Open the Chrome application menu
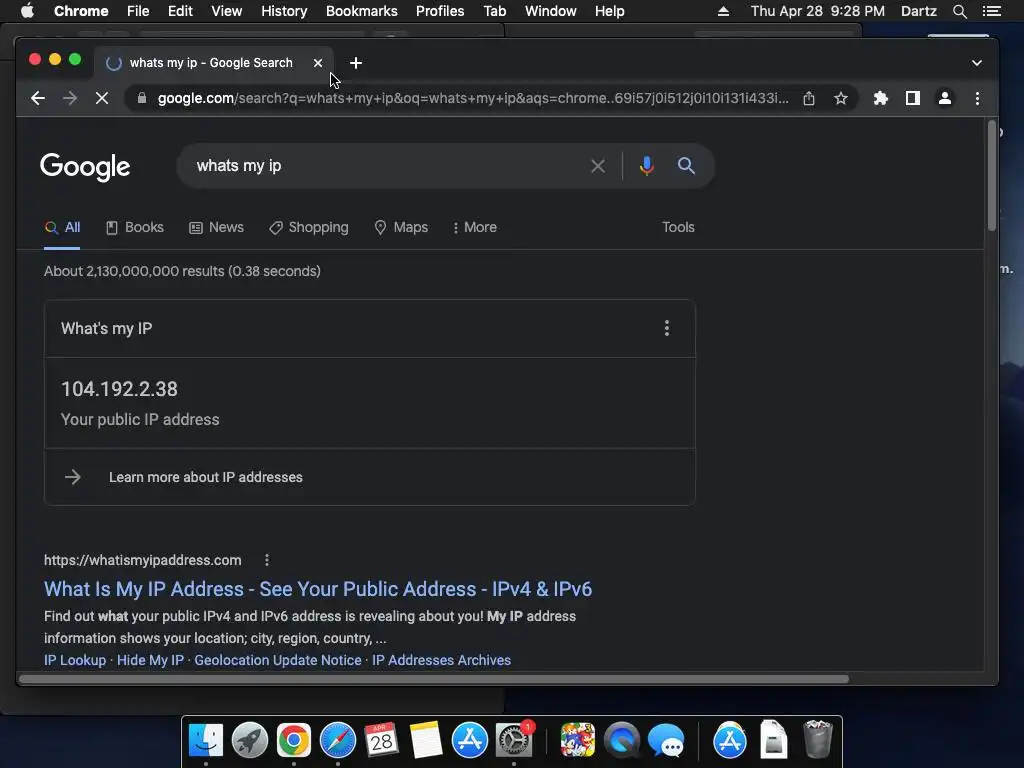Screen dimensions: 1024x768 click(81, 11)
